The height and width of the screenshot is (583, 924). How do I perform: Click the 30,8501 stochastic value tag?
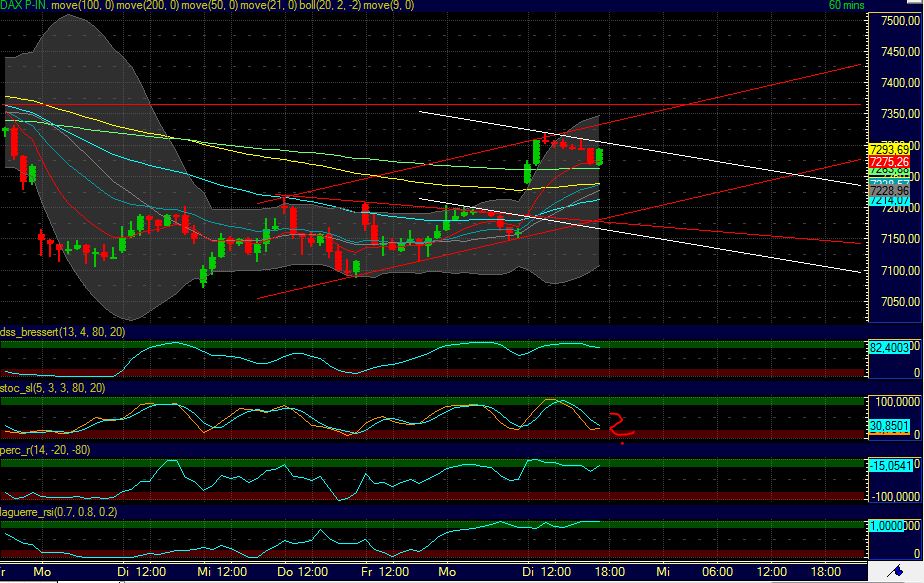point(889,426)
